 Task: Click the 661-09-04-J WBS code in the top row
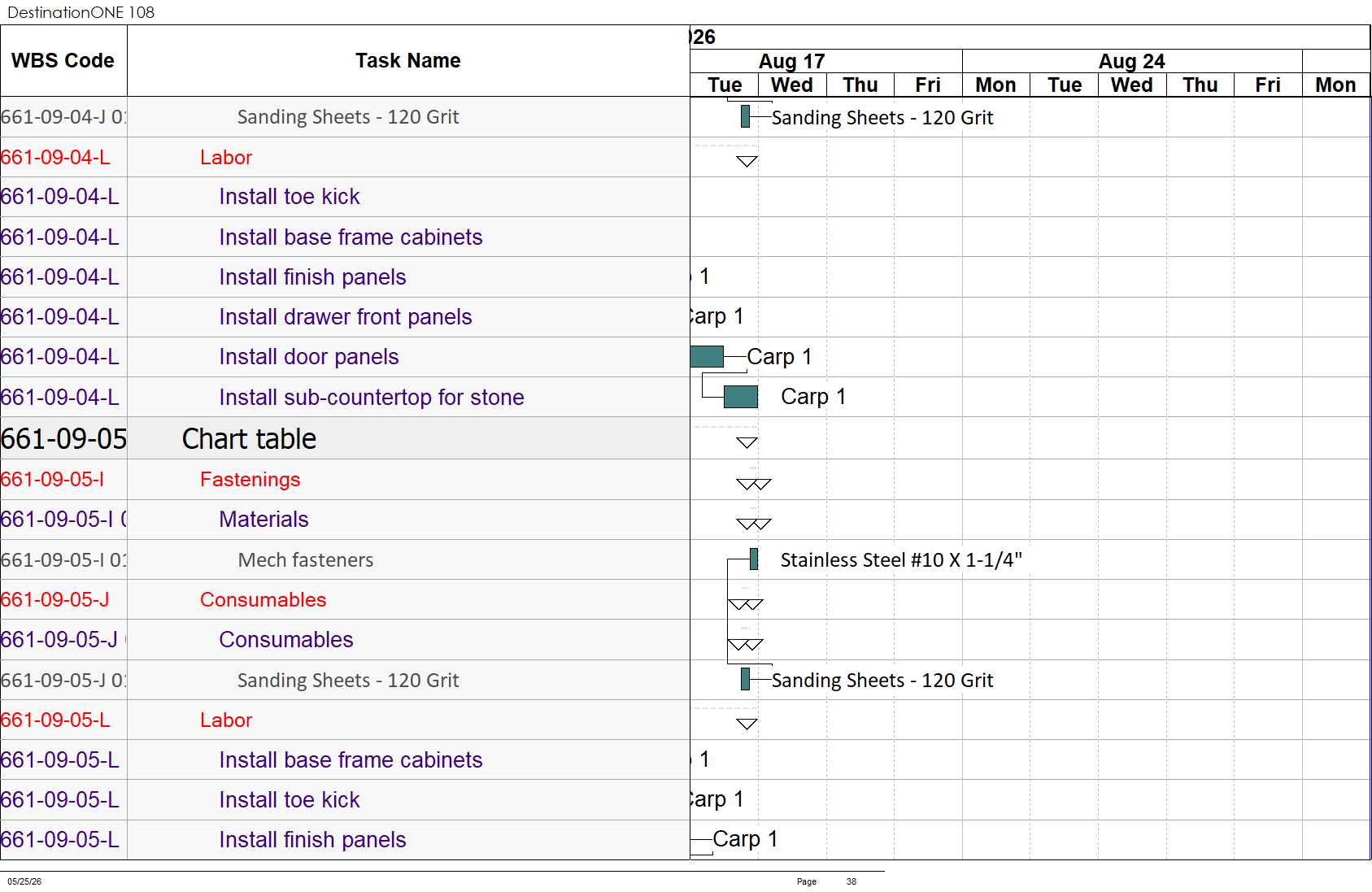63,117
